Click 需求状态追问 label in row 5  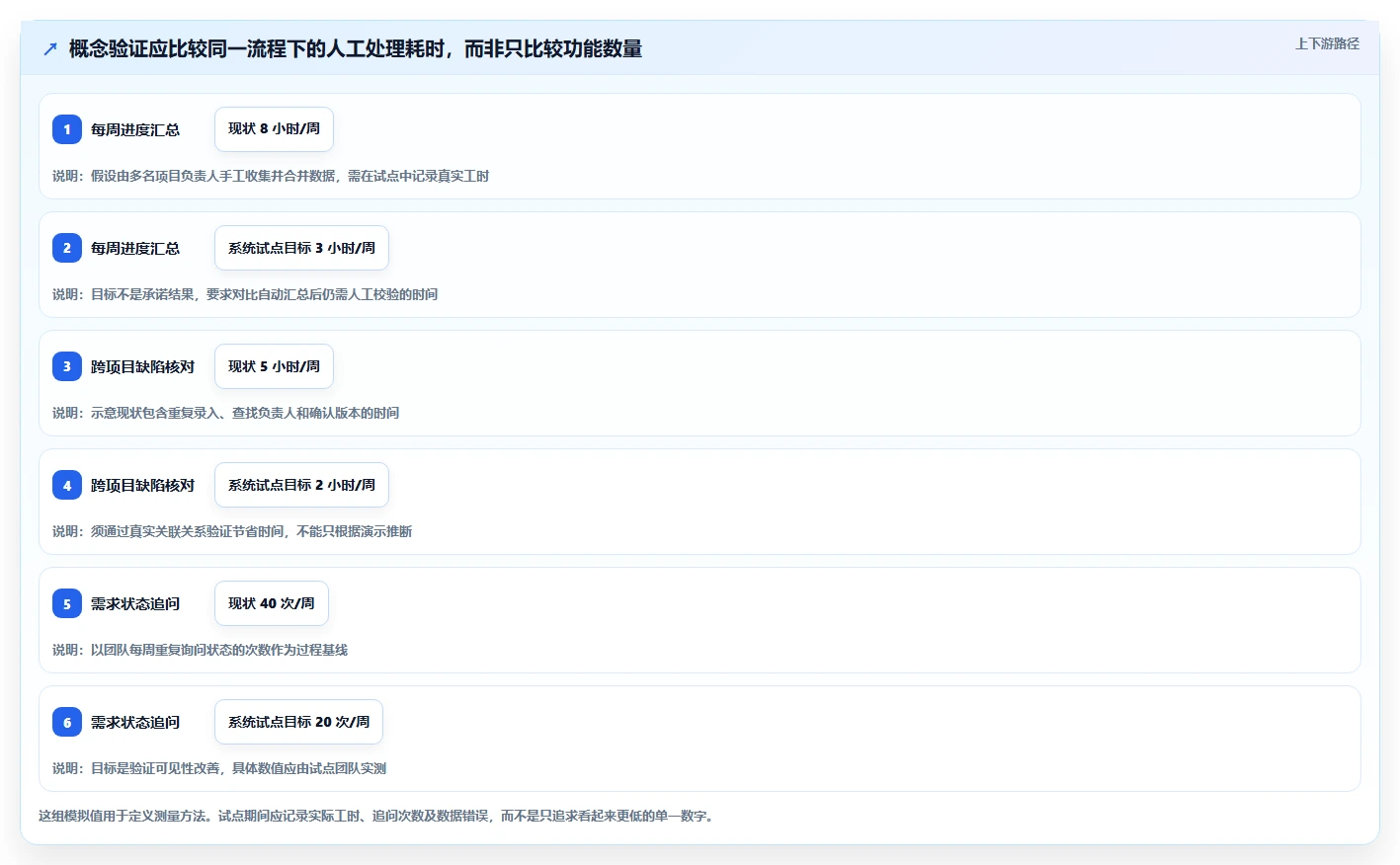[135, 603]
